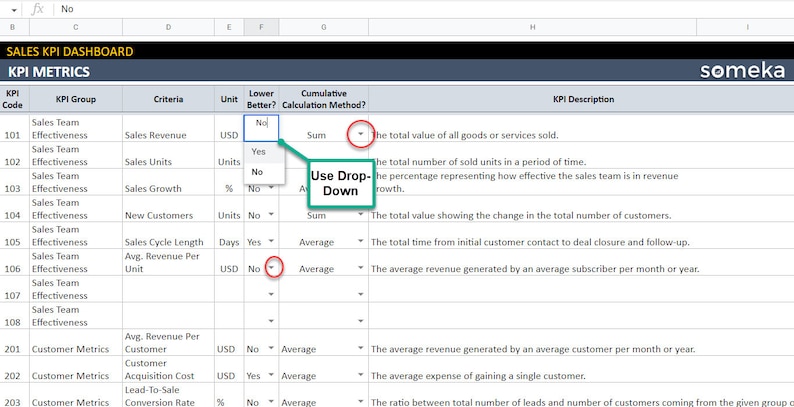This screenshot has height=407, width=794.
Task: Select the Sales Cycle Length cell
Action: click(x=168, y=235)
